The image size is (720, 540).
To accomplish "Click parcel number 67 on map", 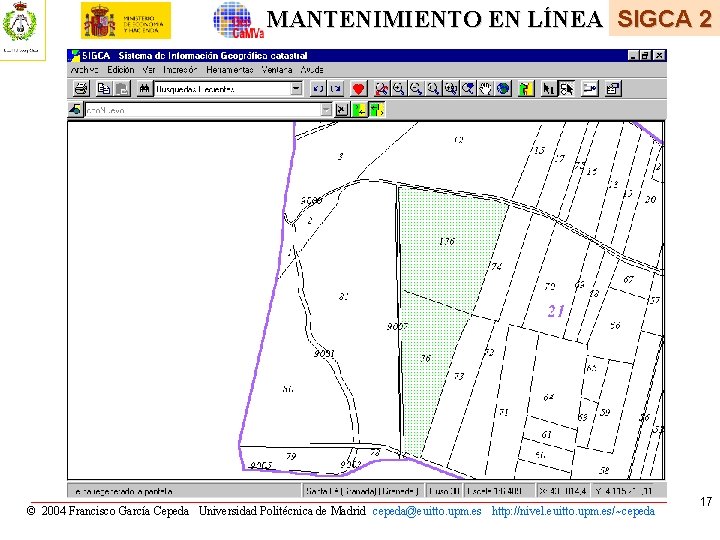I will [x=628, y=279].
